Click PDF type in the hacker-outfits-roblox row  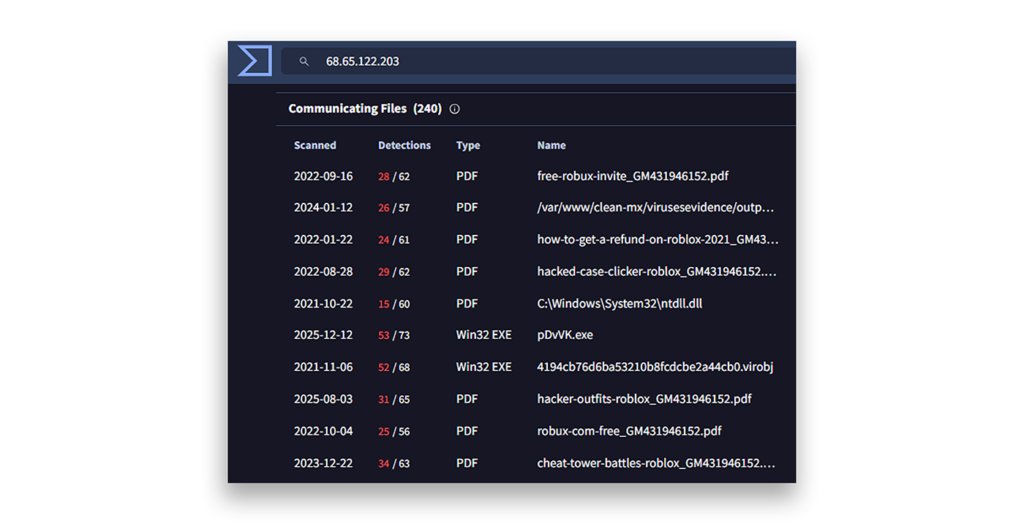click(467, 399)
